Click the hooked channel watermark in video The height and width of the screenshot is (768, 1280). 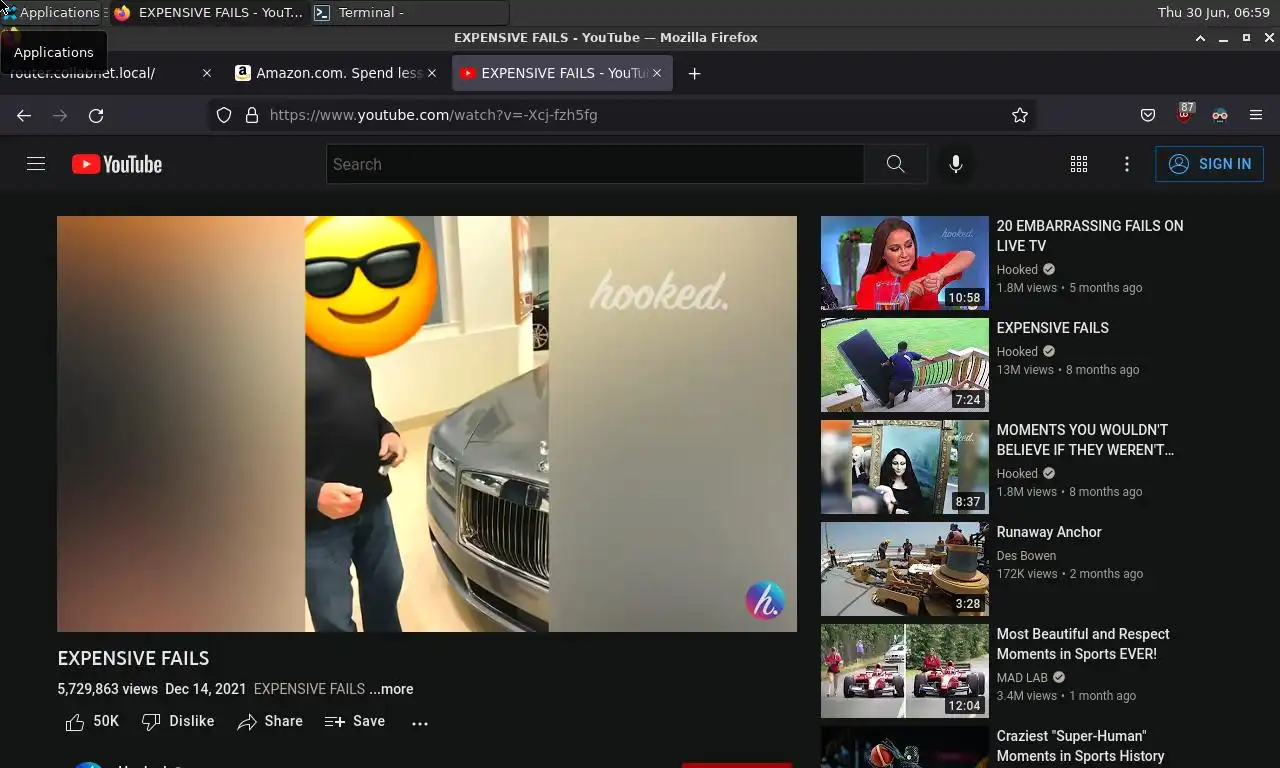765,601
